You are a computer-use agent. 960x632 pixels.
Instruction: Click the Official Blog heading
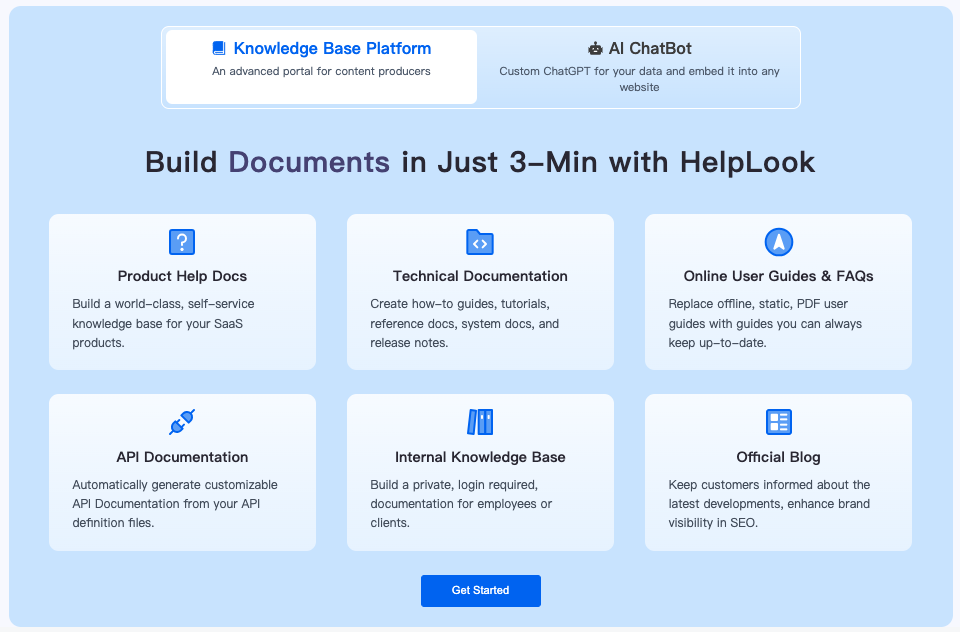[777, 456]
